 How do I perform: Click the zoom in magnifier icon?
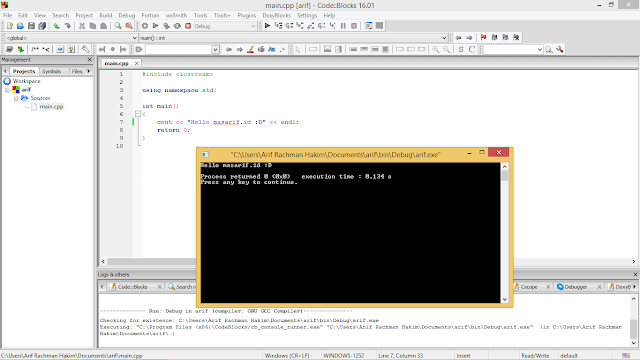[436, 49]
